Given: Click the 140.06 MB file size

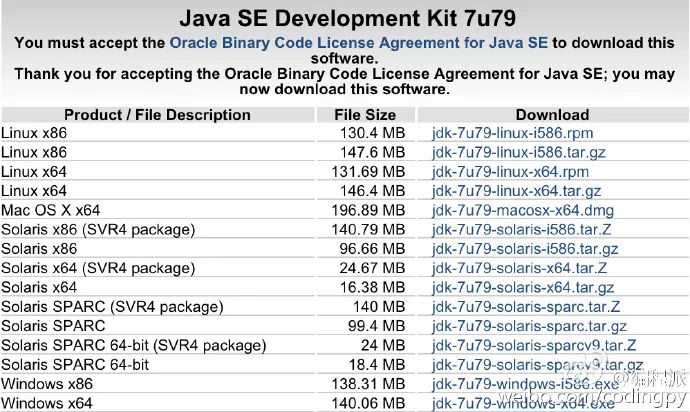Looking at the screenshot, I should click(x=368, y=403).
